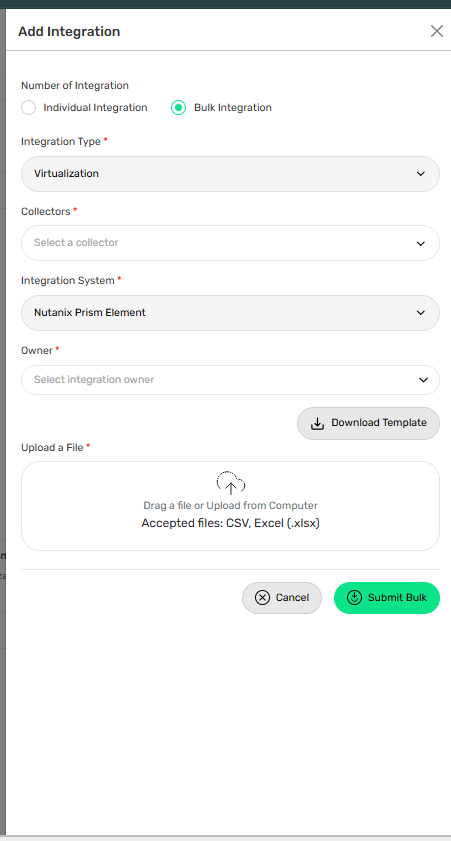This screenshot has height=841, width=451.
Task: Click the download icon beside Download Template
Action: coord(317,424)
